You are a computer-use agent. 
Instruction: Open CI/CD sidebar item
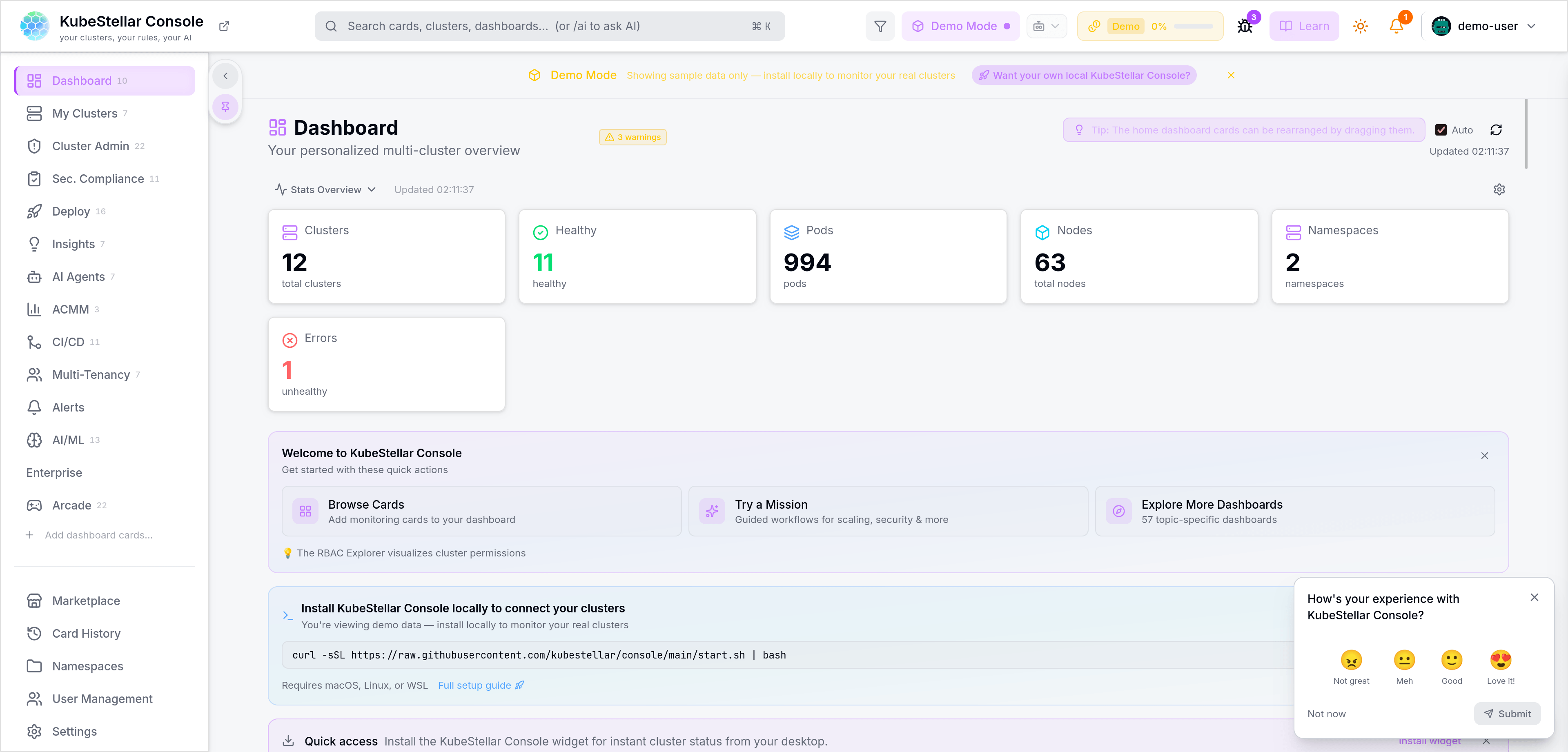[x=104, y=342]
